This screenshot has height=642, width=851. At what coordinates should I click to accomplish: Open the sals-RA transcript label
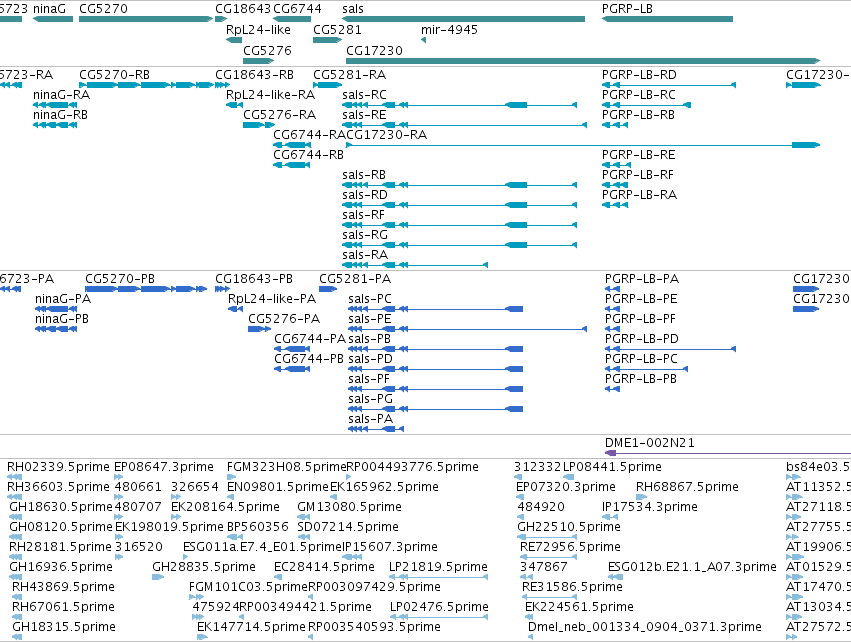tap(365, 255)
